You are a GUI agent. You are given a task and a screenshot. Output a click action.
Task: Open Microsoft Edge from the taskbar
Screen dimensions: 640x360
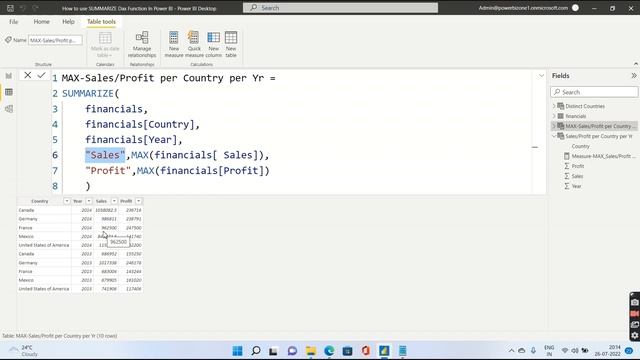click(329, 351)
